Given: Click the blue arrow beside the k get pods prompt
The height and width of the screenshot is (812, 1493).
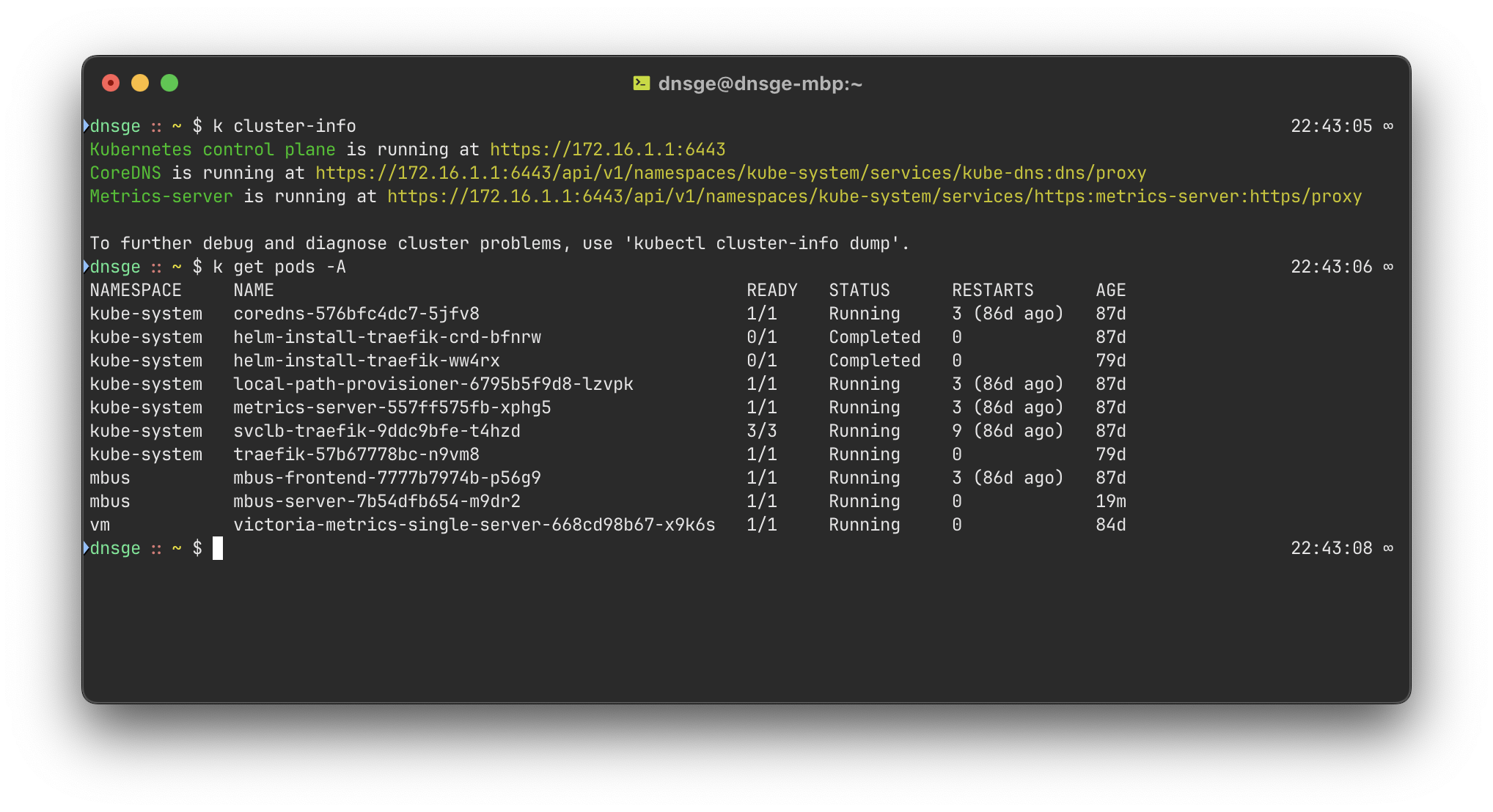Looking at the screenshot, I should tap(86, 266).
